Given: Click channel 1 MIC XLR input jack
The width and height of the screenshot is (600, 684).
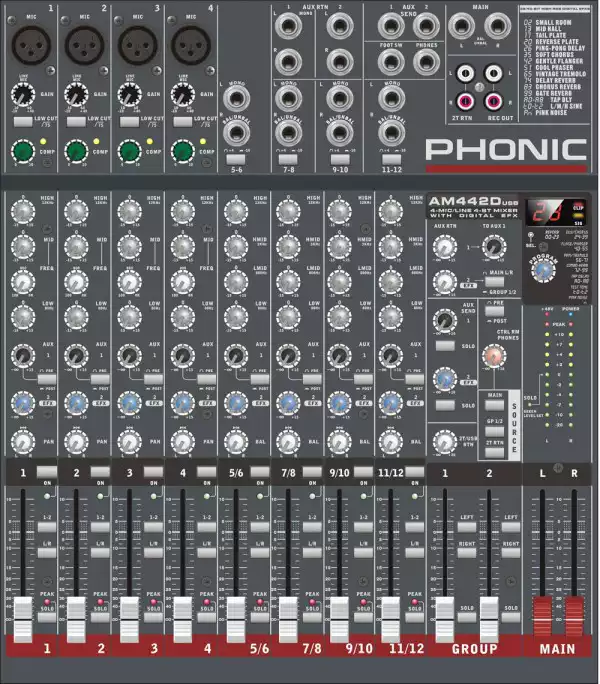Looking at the screenshot, I should 31,45.
